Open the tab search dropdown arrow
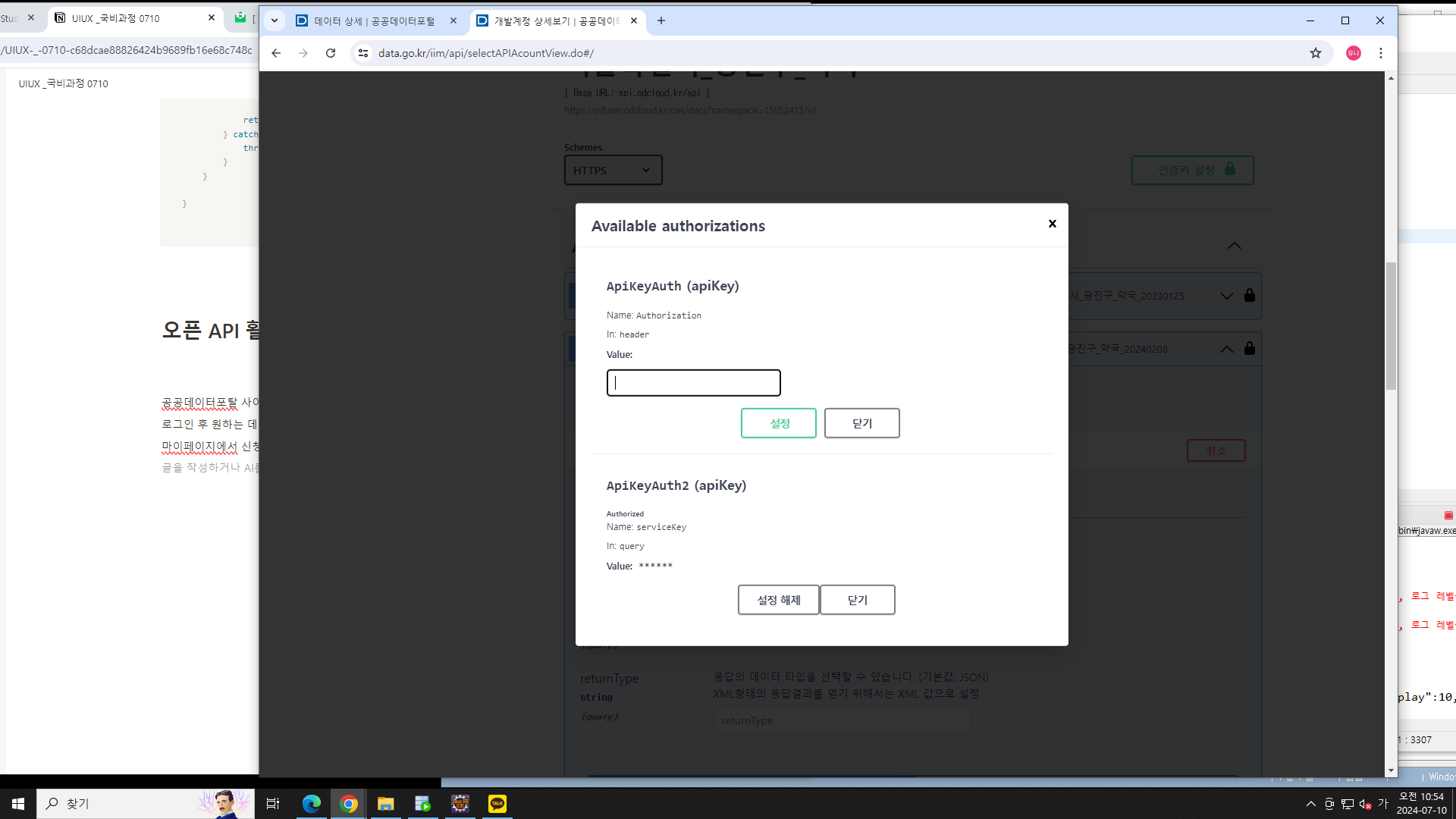 click(x=275, y=20)
